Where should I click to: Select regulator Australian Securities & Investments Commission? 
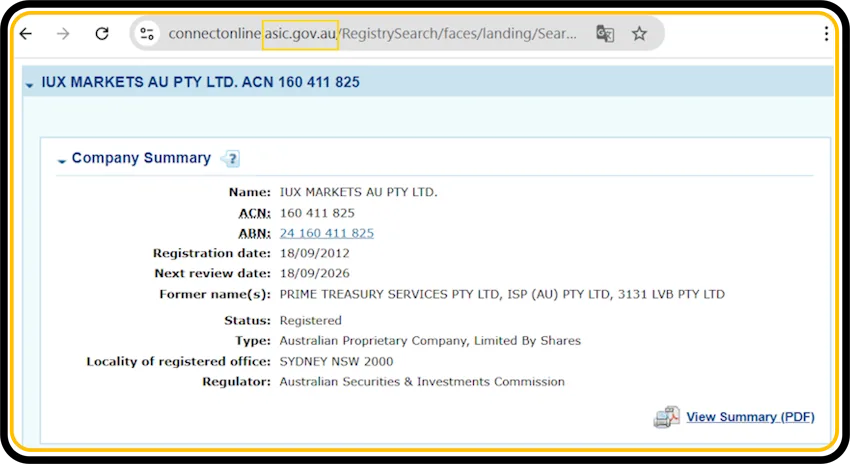tap(422, 382)
